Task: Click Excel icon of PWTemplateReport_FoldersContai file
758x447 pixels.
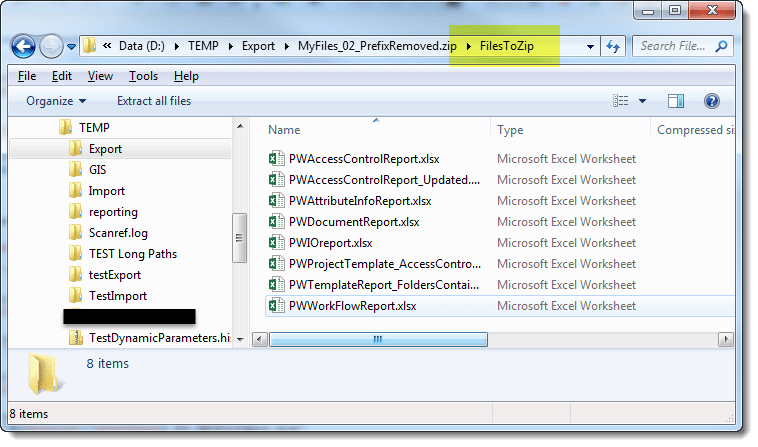Action: coord(276,285)
